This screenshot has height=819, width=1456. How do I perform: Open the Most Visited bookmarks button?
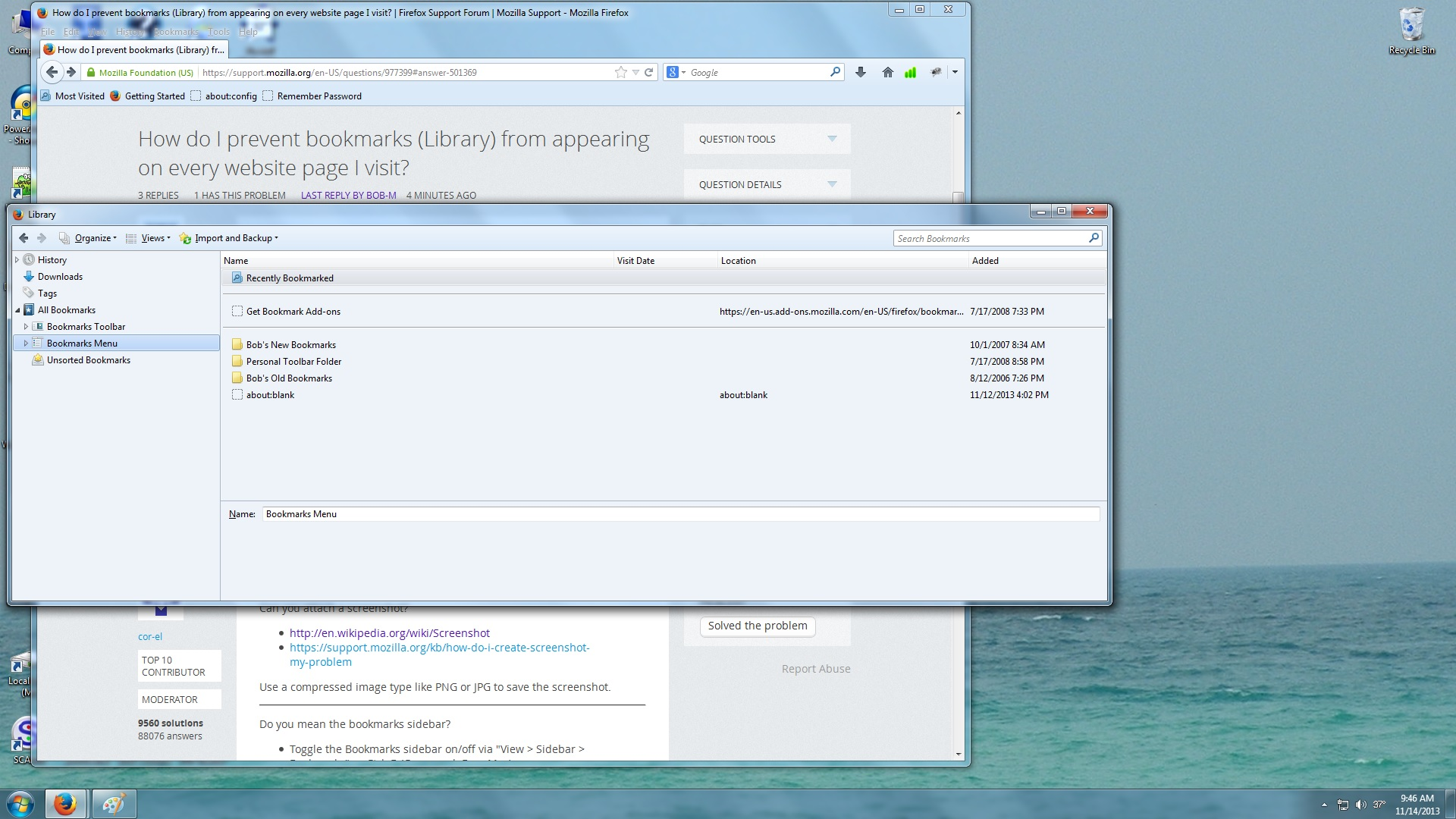(x=73, y=96)
